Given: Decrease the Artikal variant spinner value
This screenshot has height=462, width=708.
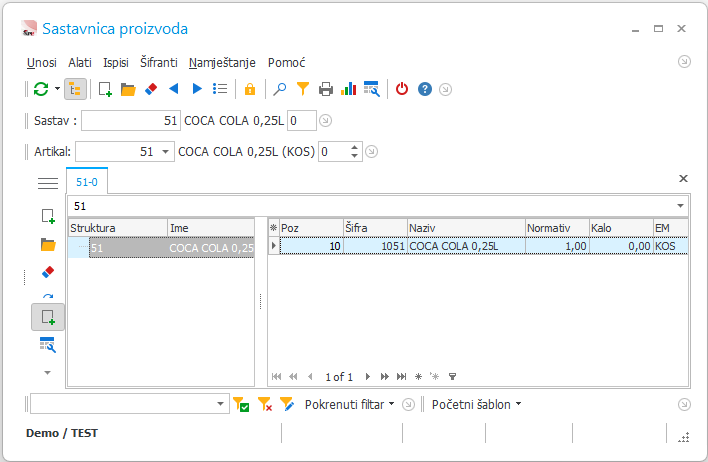Looking at the screenshot, I should pos(354,156).
